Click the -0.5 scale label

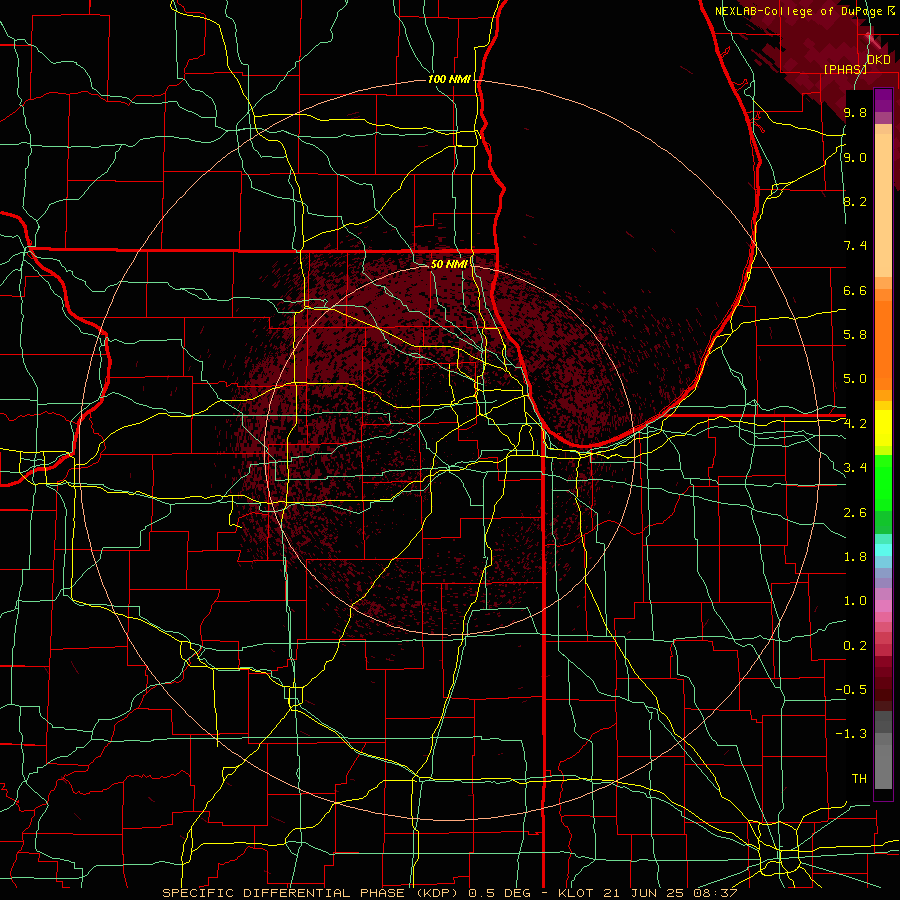[x=851, y=690]
